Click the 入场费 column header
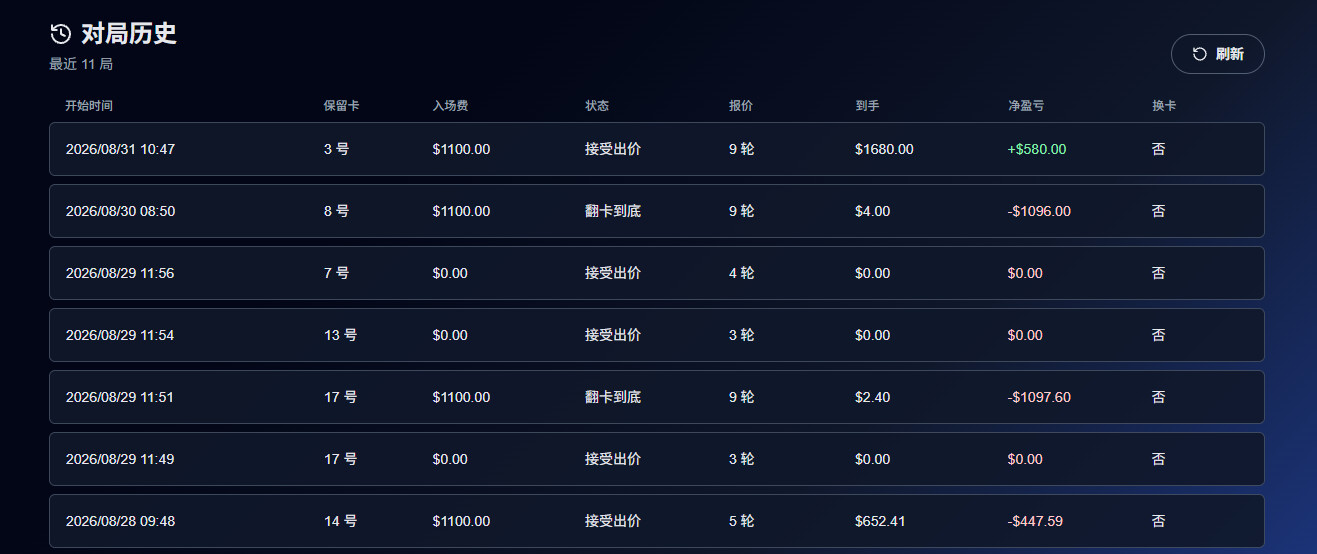This screenshot has height=554, width=1317. pos(450,105)
